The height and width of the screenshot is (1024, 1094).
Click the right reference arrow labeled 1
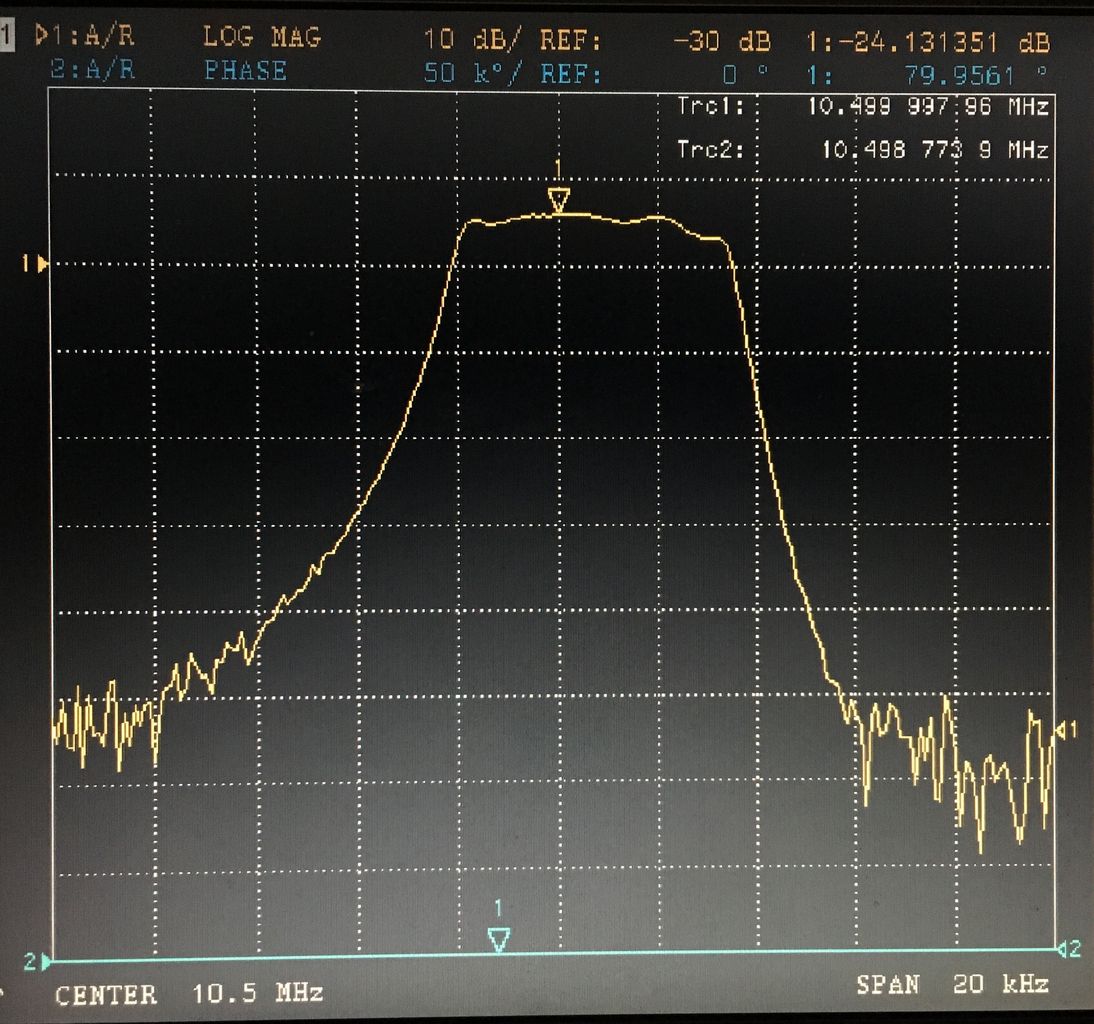(1067, 730)
